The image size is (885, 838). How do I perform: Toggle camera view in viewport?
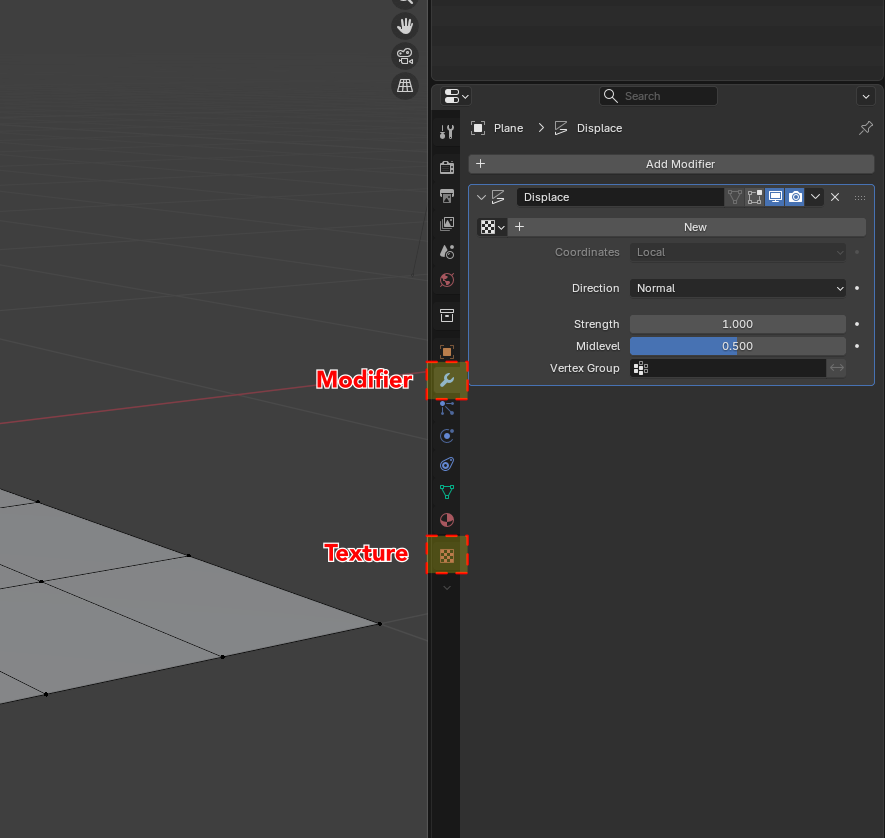pos(405,56)
